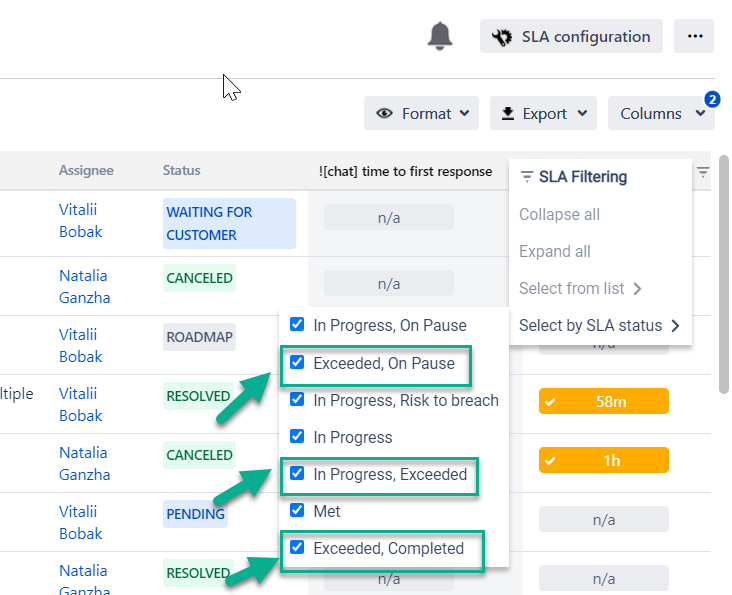Uncheck Exceeded, On Pause checkbox
This screenshot has width=732, height=595.
[x=297, y=362]
